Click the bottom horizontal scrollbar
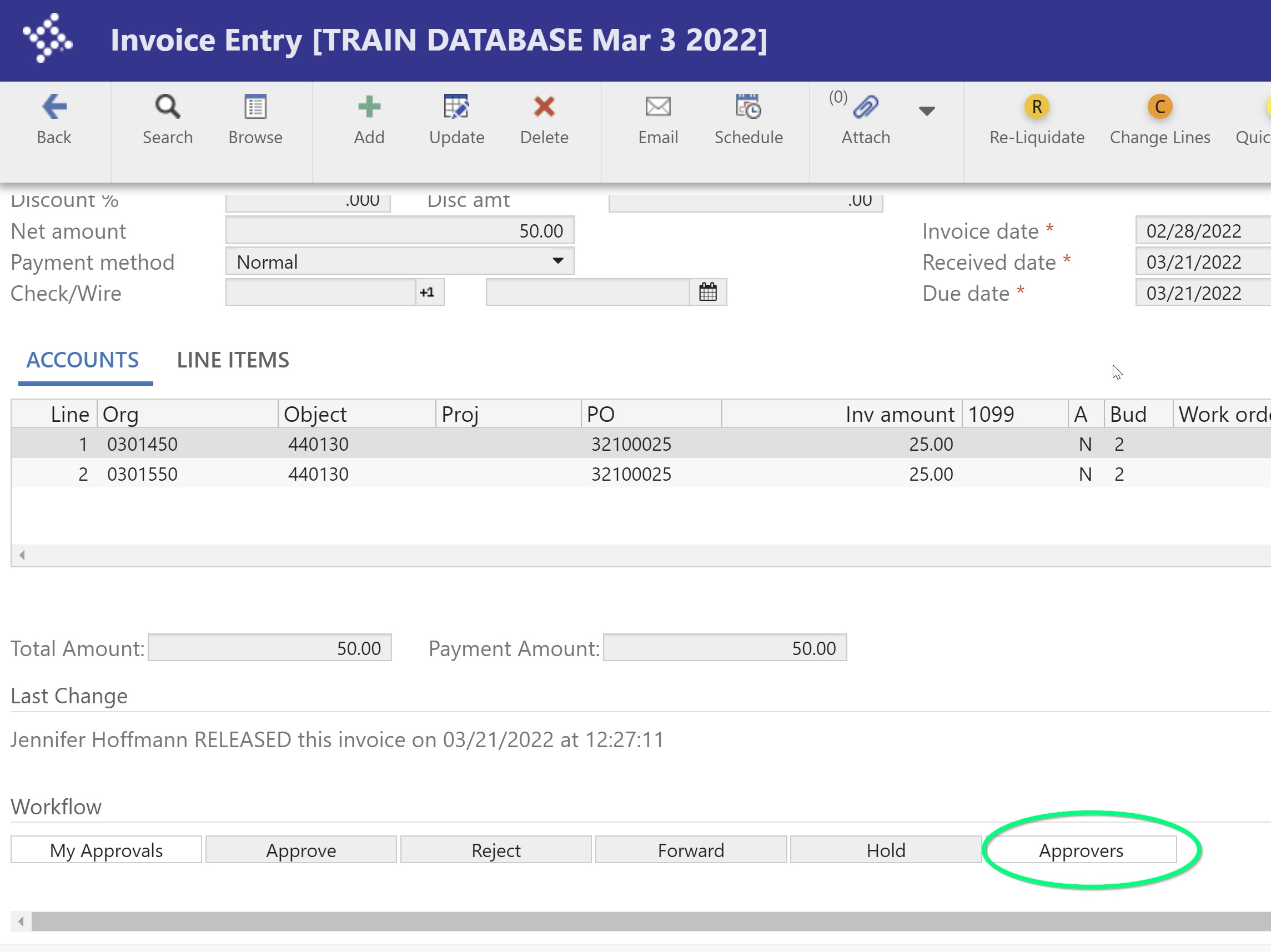 pyautogui.click(x=632, y=921)
